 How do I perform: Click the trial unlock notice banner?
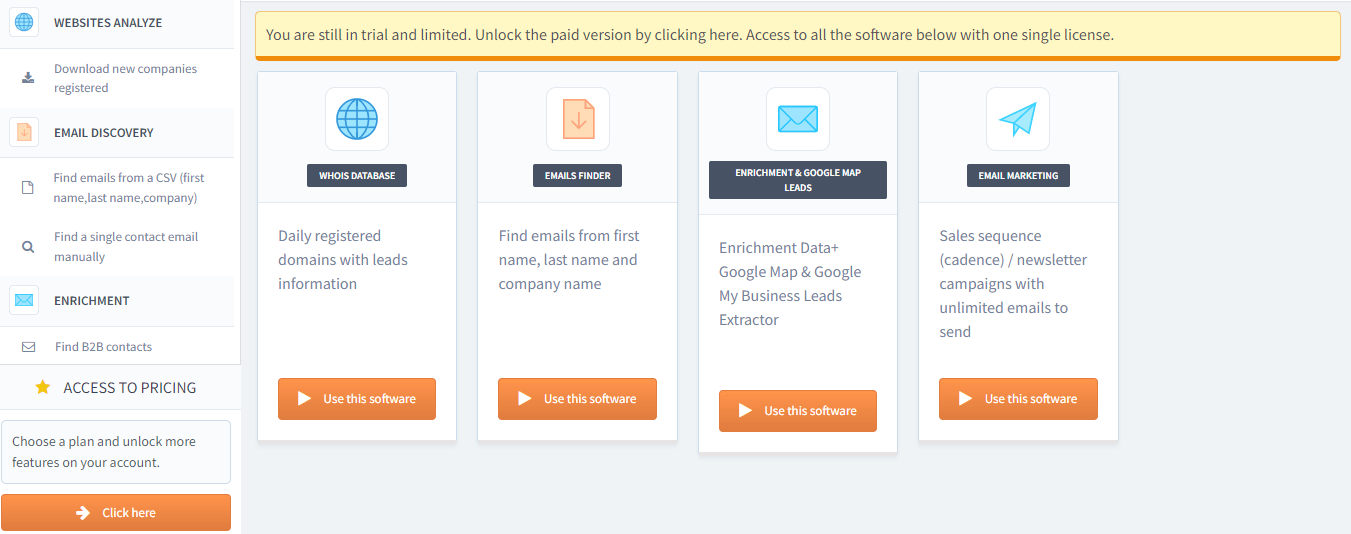coord(689,35)
